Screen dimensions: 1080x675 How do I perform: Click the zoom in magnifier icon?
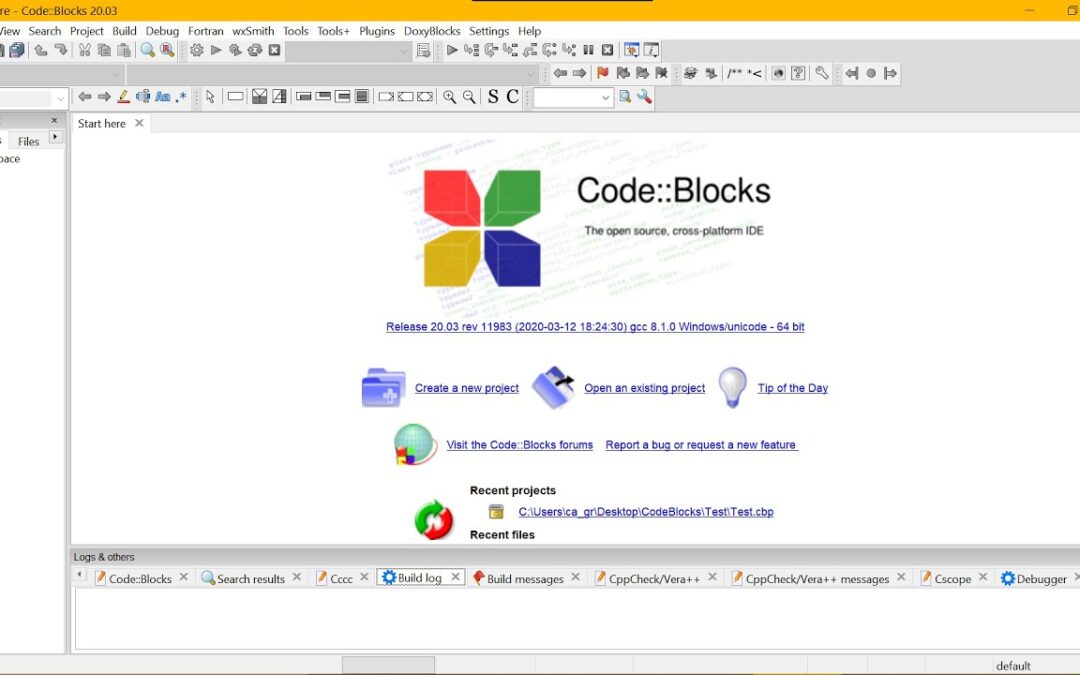click(x=450, y=96)
